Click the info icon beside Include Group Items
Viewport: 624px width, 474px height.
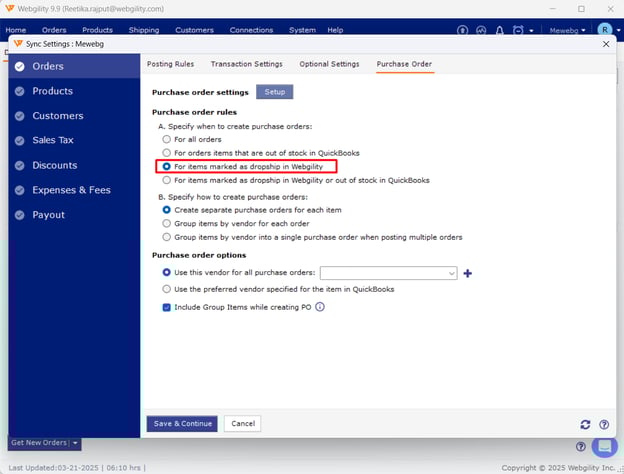[320, 307]
